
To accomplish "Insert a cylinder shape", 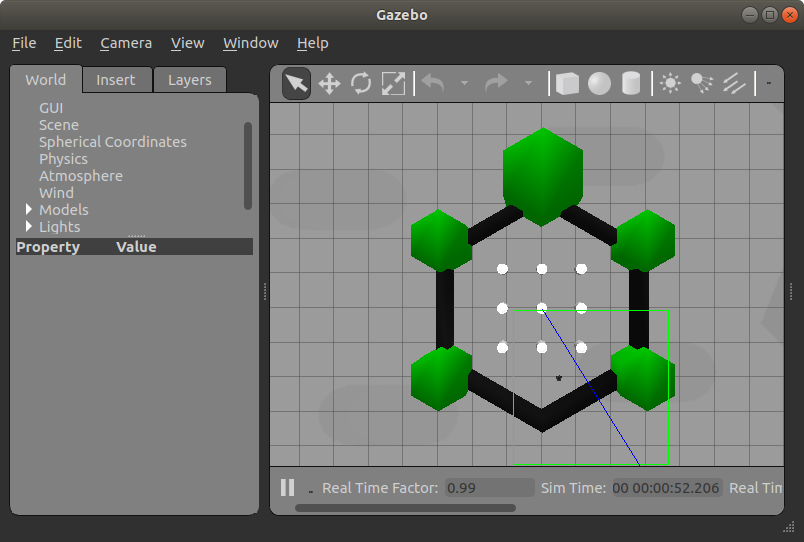I will 631,83.
